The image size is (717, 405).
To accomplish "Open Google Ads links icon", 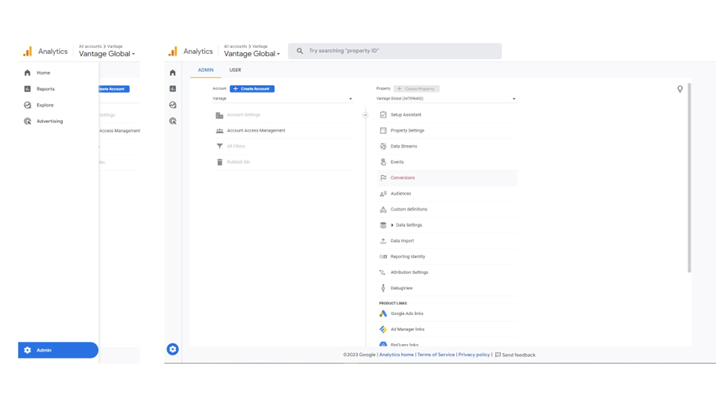I will click(x=383, y=313).
